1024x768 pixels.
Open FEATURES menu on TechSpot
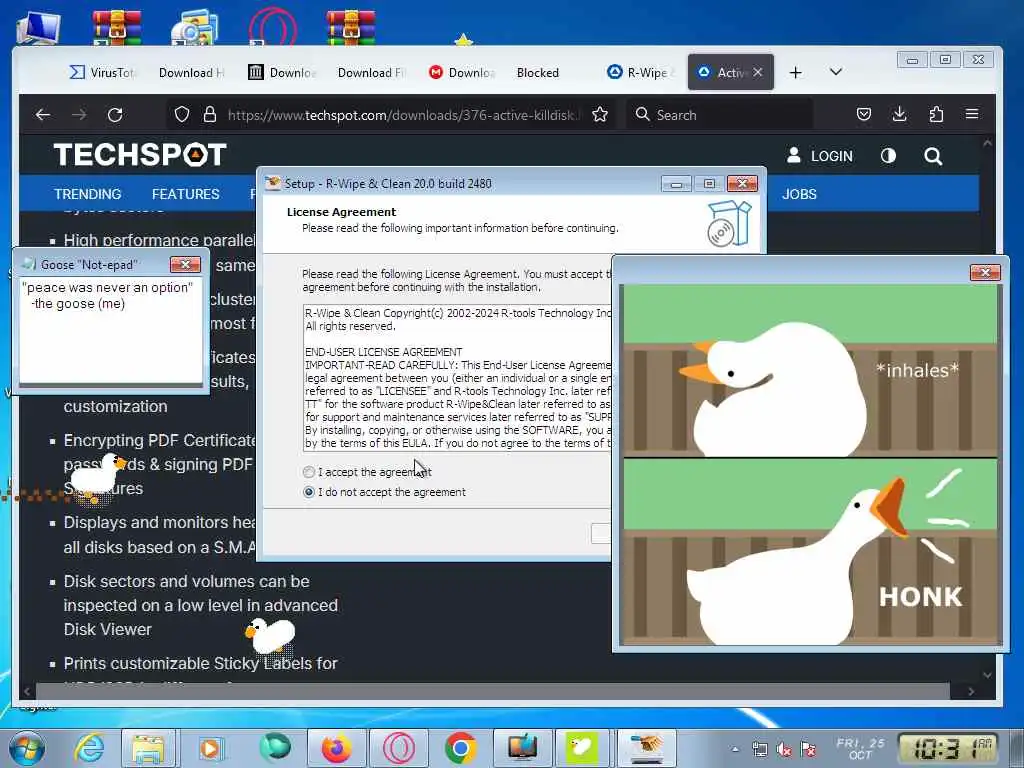185,194
